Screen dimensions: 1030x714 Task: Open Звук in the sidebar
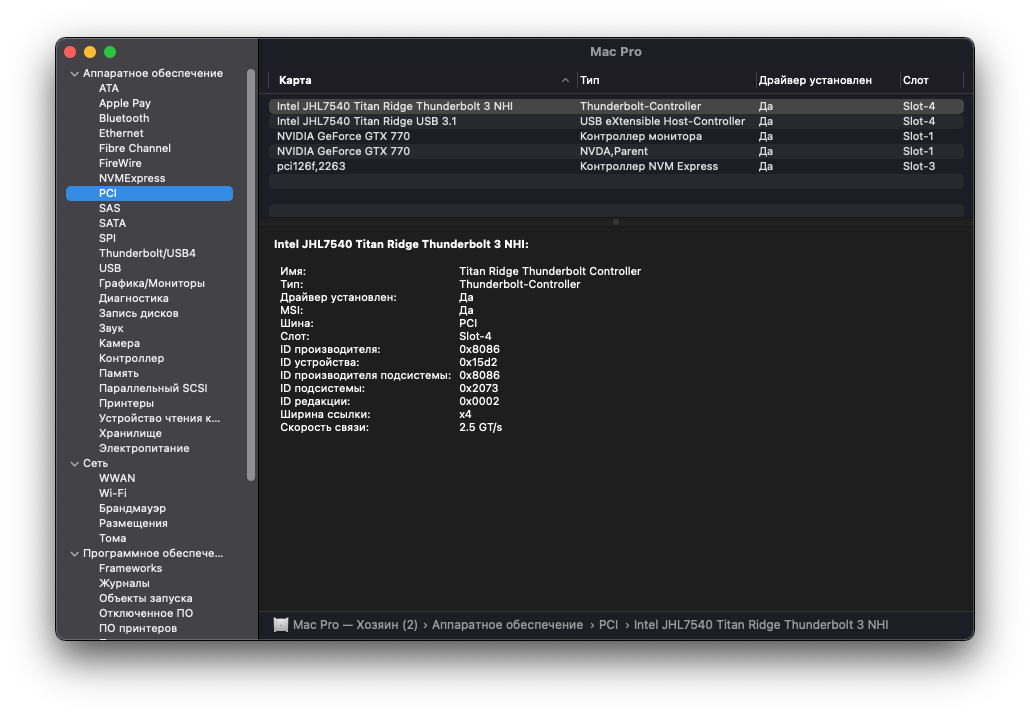click(111, 328)
